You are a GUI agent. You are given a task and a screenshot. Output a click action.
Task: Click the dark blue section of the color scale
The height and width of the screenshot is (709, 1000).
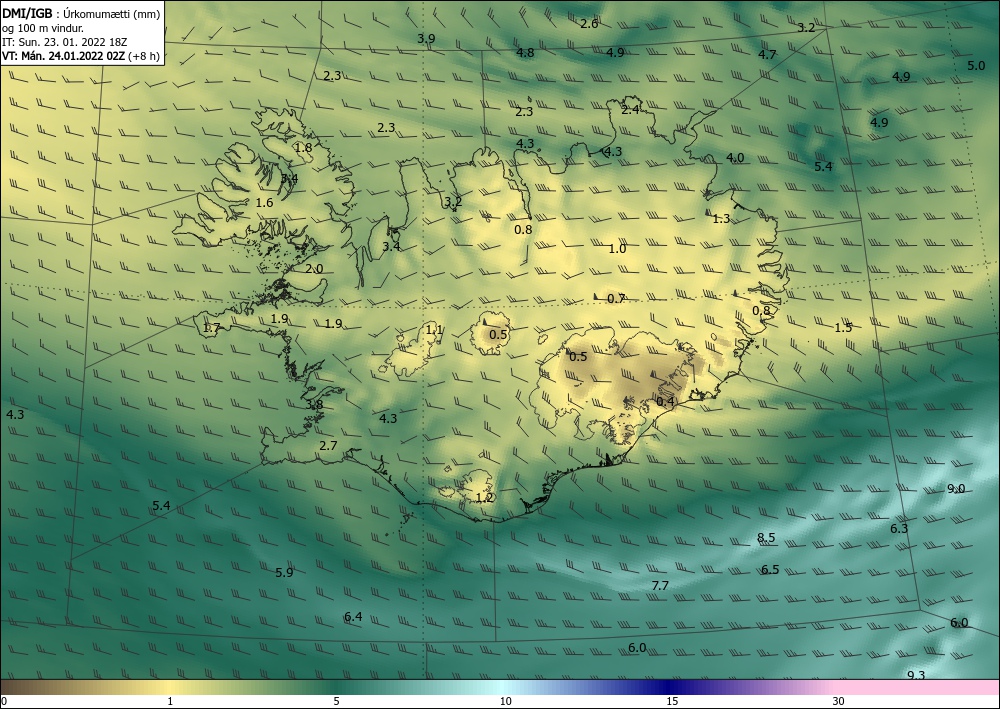(666, 687)
